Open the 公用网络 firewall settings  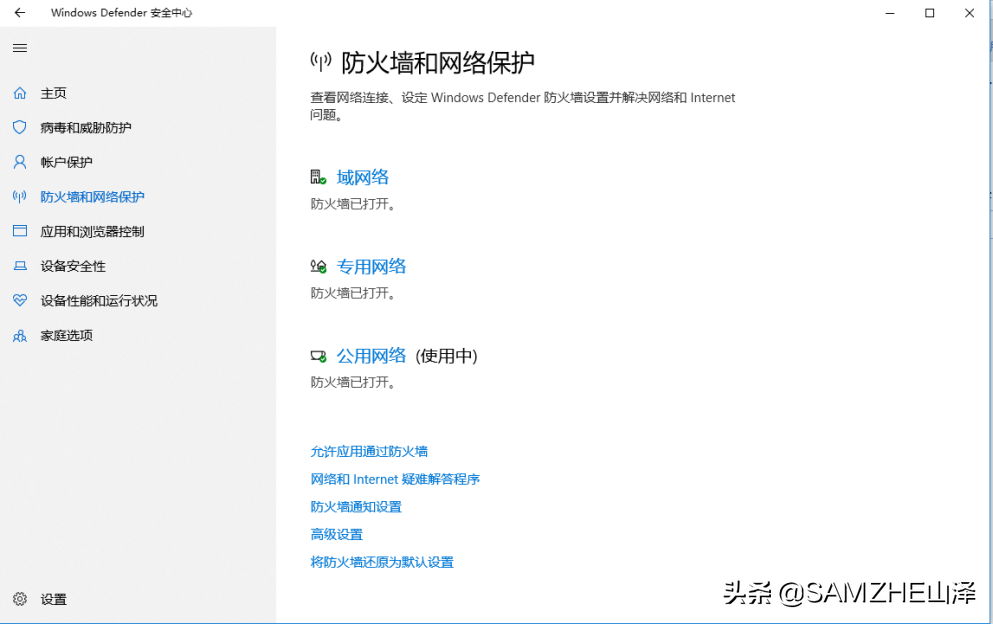pos(371,356)
